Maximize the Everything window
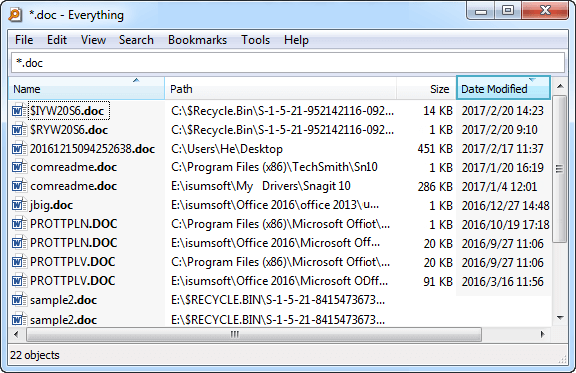The width and height of the screenshot is (576, 373). [x=508, y=11]
